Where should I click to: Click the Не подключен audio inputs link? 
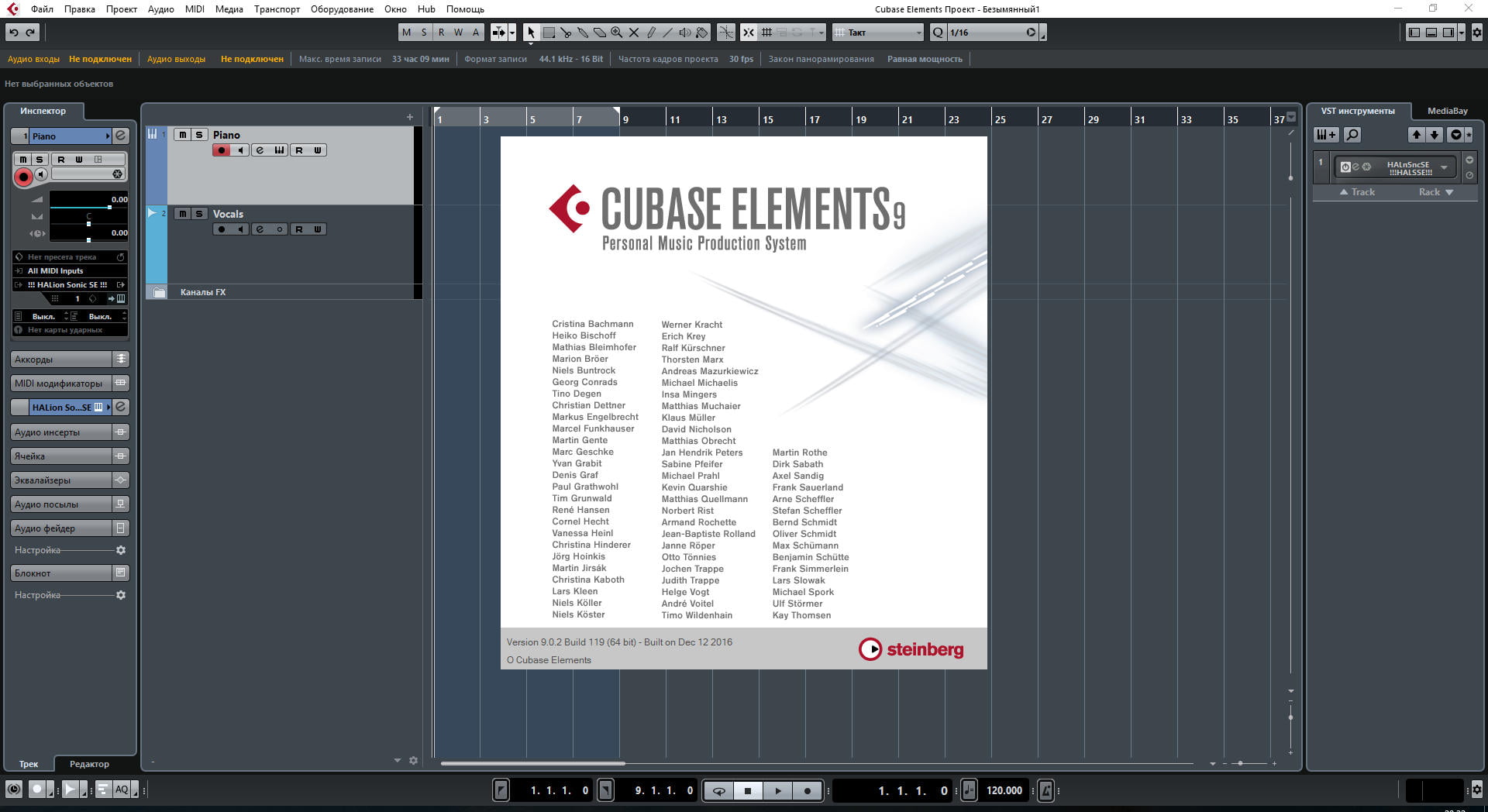click(x=100, y=59)
